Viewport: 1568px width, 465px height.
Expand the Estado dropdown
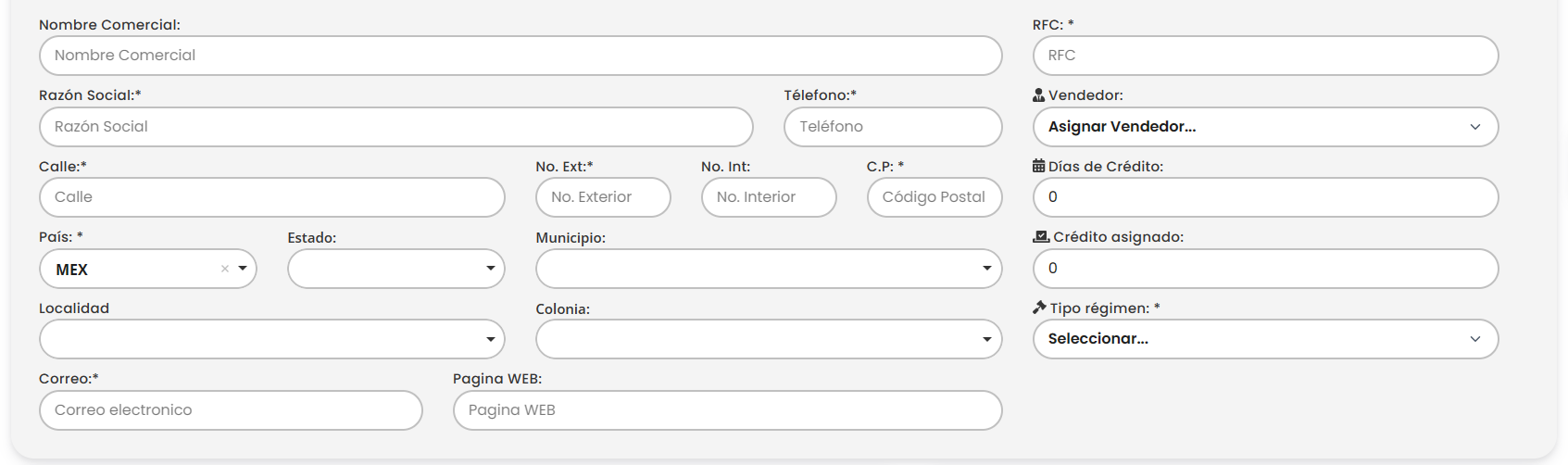pyautogui.click(x=396, y=269)
